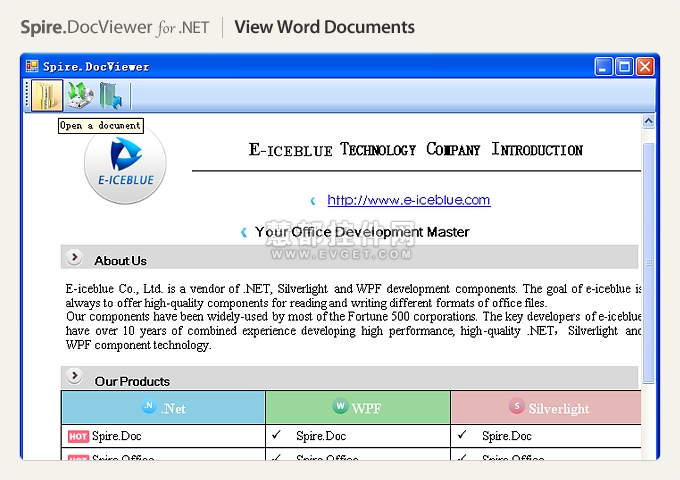The image size is (680, 480).
Task: Expand the Our Products section arrow
Action: point(75,376)
